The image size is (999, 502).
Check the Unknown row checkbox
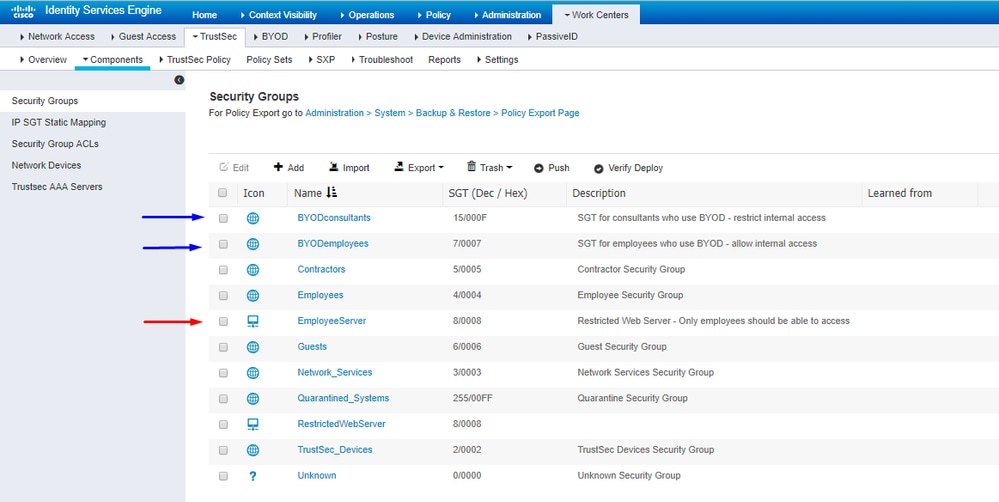click(223, 476)
